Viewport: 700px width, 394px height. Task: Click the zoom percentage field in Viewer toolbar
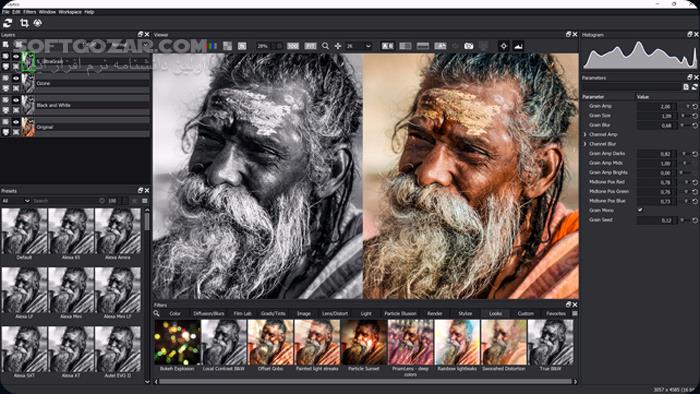pos(270,46)
